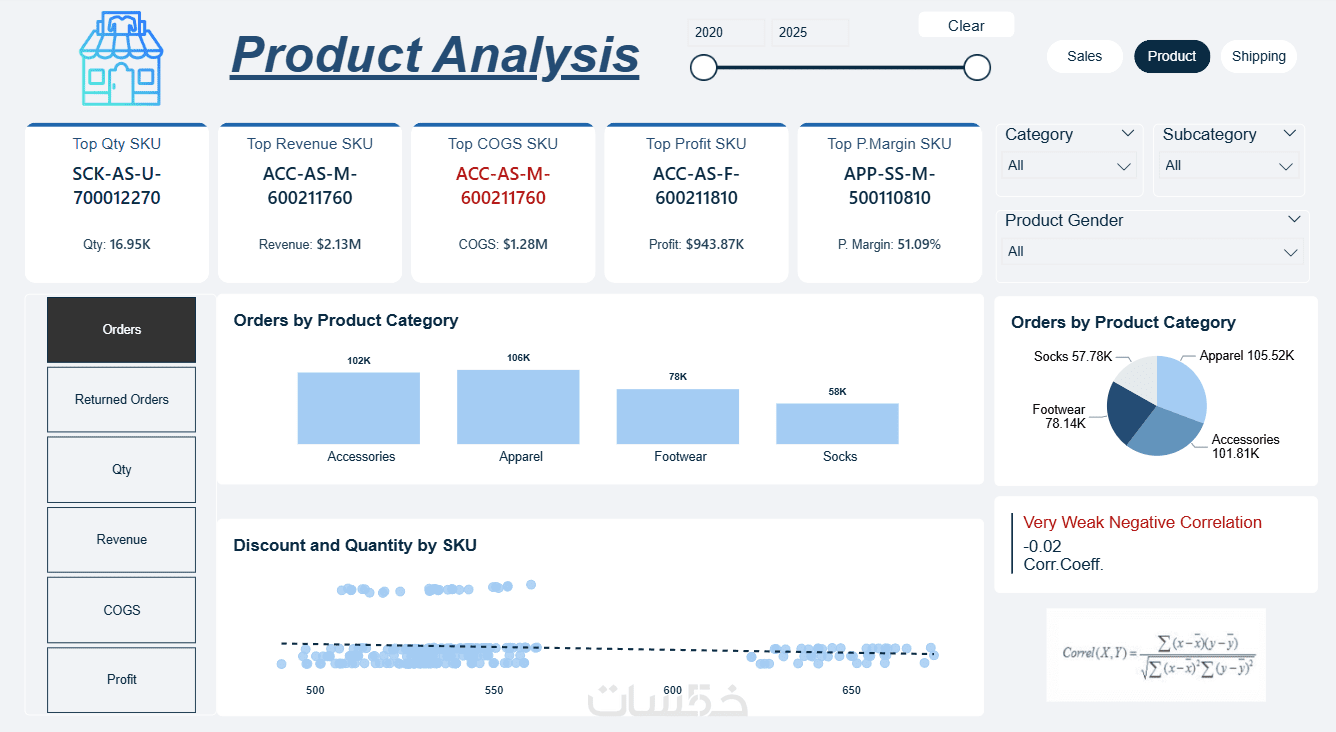Click the Accessories bar in the chart
The height and width of the screenshot is (732, 1336).
(358, 408)
